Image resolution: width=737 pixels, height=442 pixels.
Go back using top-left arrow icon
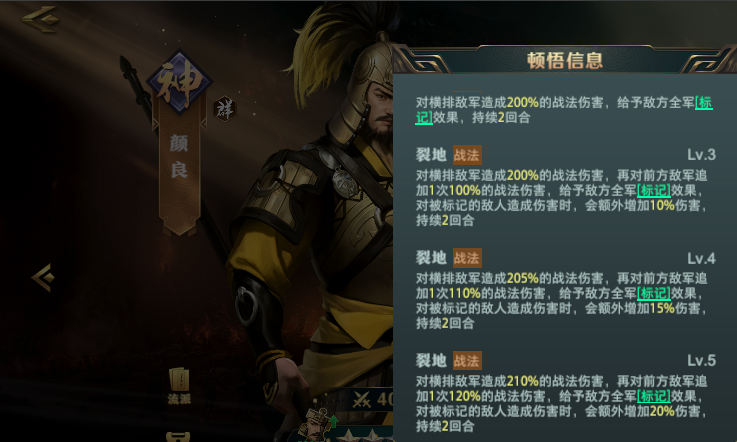point(40,19)
